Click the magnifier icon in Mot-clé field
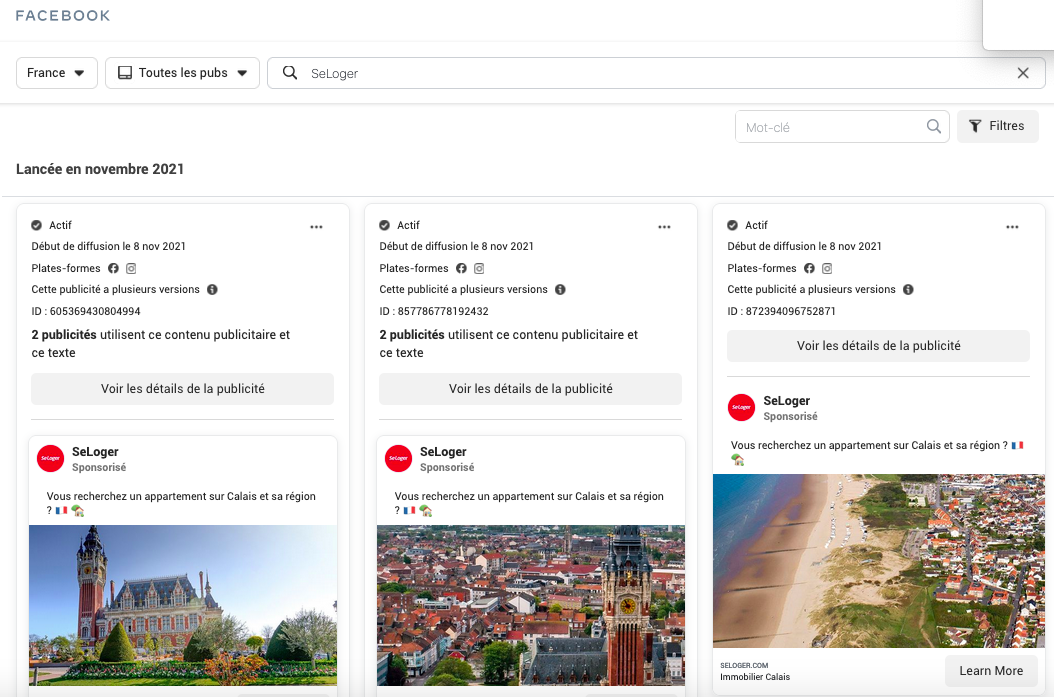 pyautogui.click(x=933, y=127)
